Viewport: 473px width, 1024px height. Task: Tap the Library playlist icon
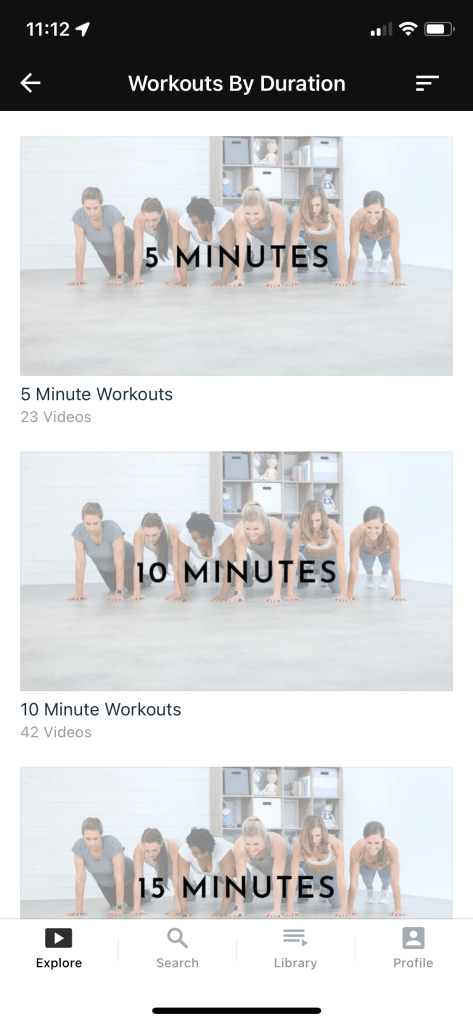tap(295, 938)
